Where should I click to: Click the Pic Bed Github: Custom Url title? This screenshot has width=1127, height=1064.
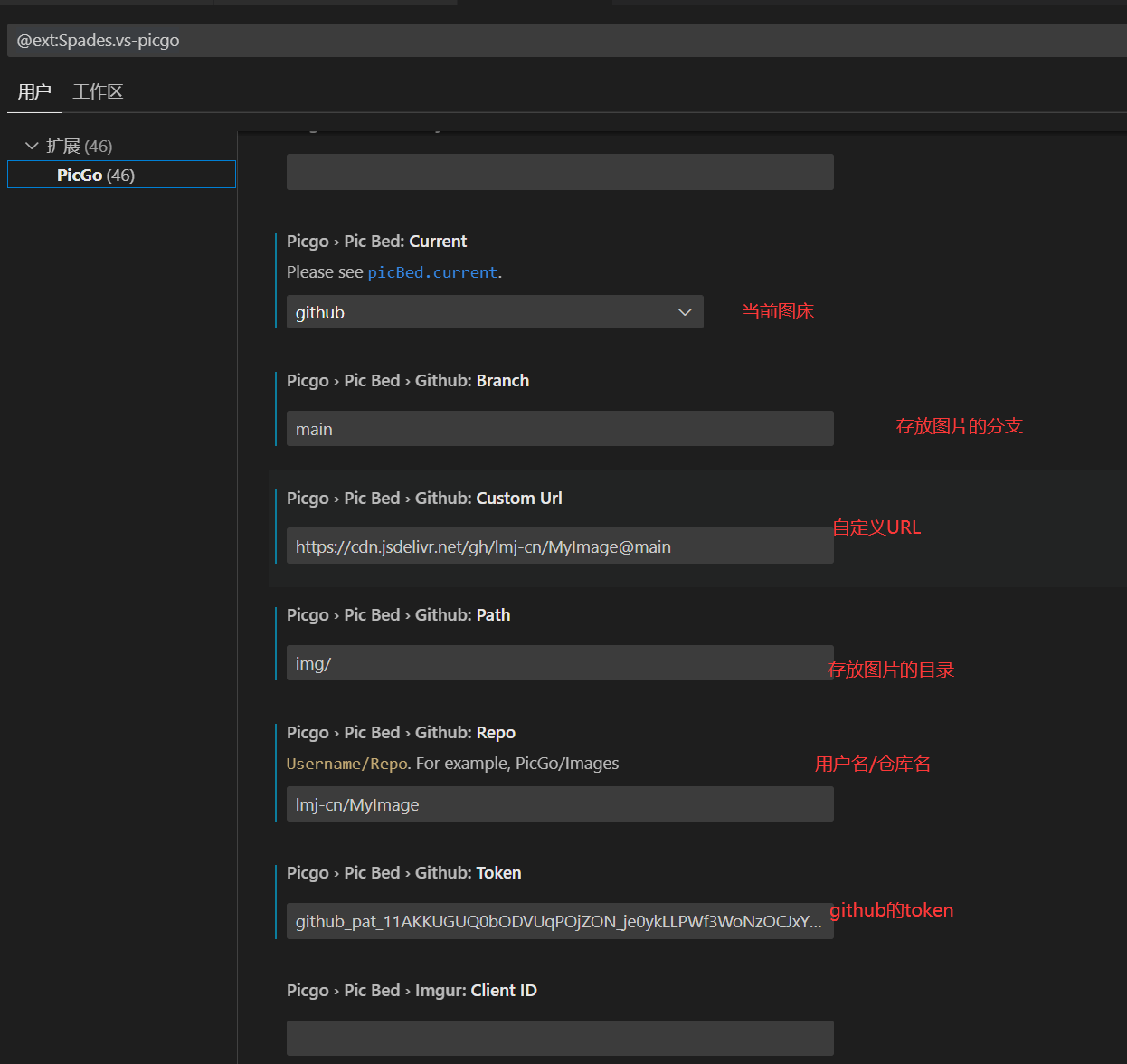tap(424, 499)
